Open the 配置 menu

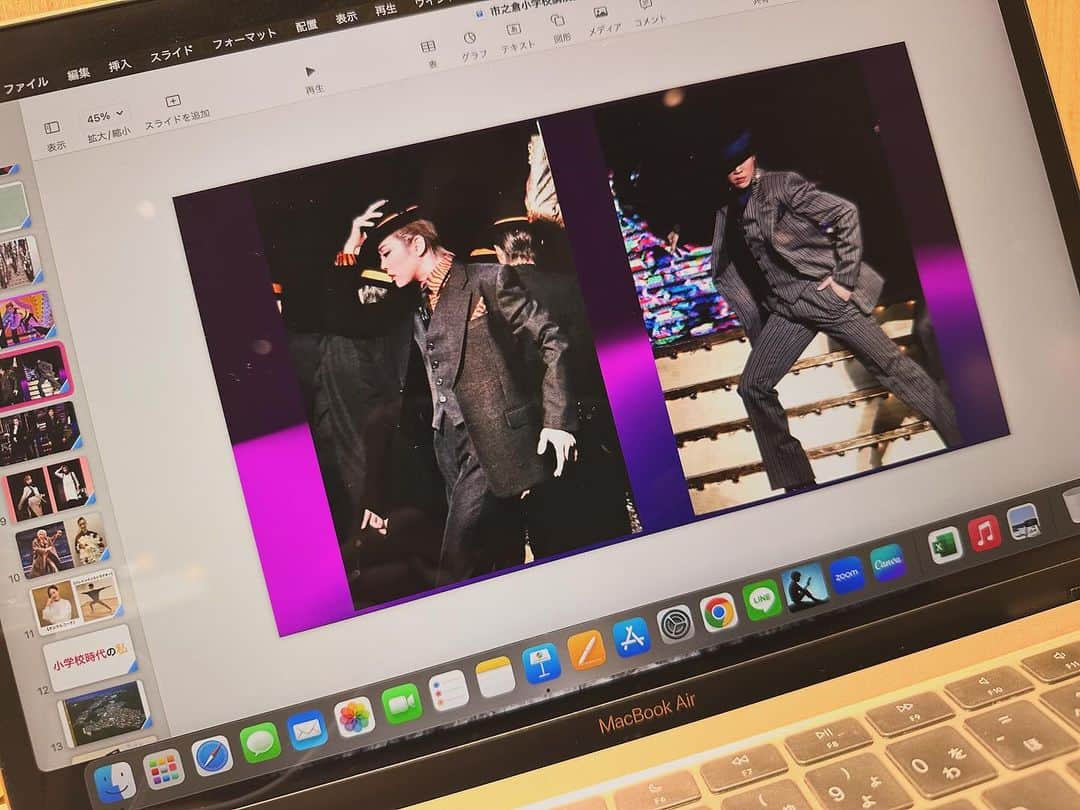(x=307, y=25)
